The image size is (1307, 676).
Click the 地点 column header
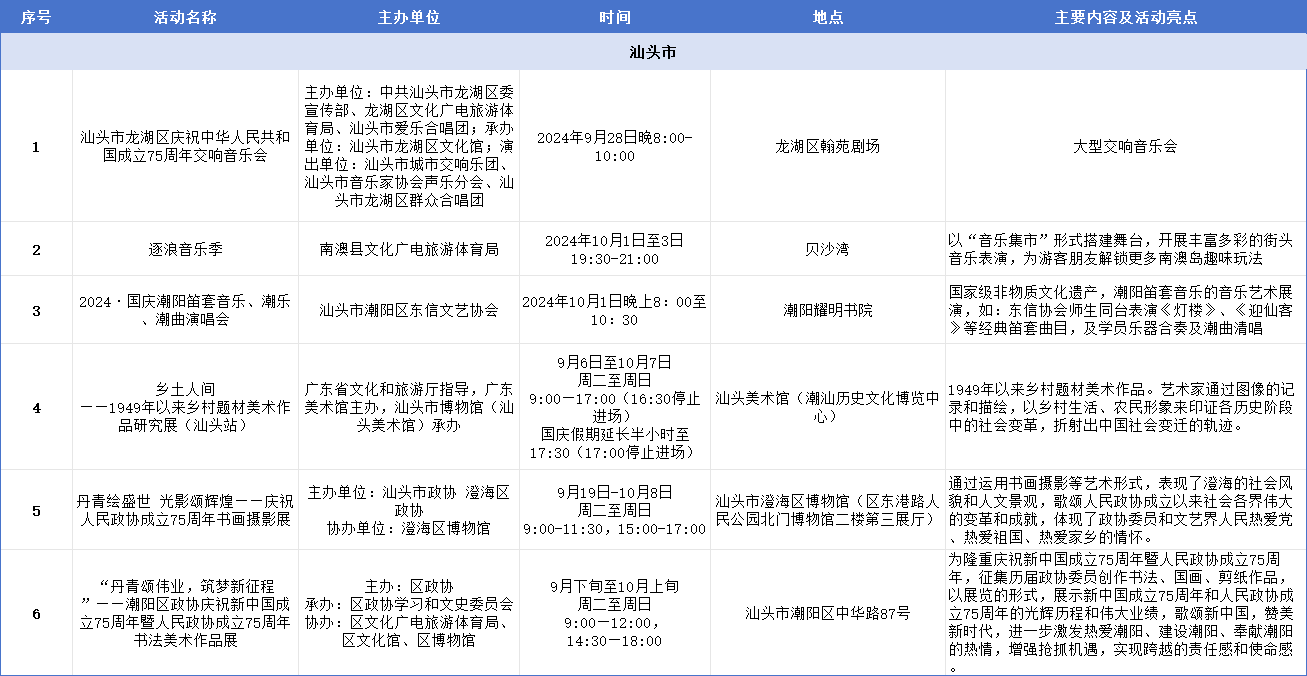tap(827, 18)
